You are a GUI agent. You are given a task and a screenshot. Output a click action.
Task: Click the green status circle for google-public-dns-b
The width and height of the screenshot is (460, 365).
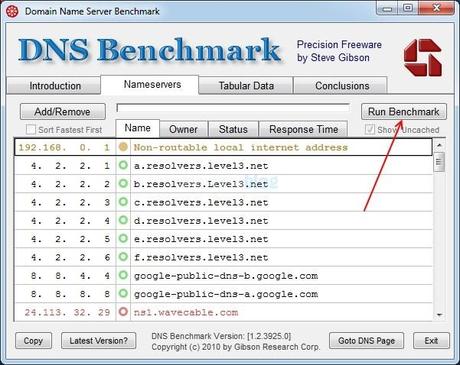(x=123, y=275)
